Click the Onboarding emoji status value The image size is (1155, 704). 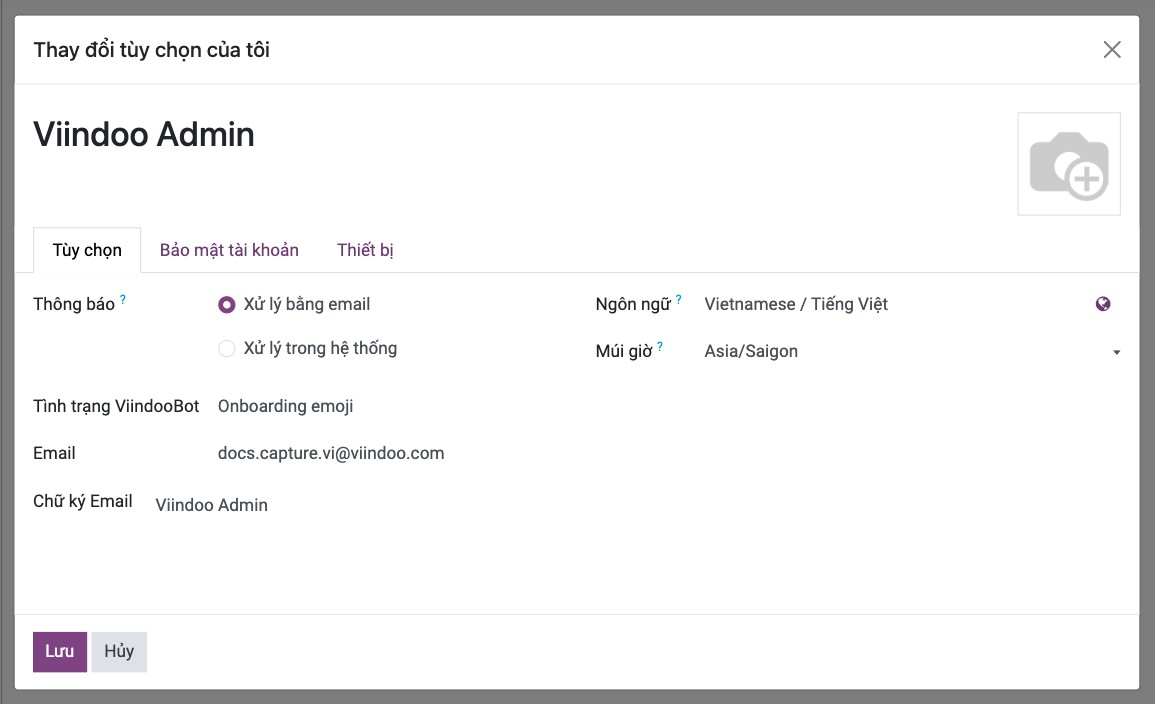point(285,406)
